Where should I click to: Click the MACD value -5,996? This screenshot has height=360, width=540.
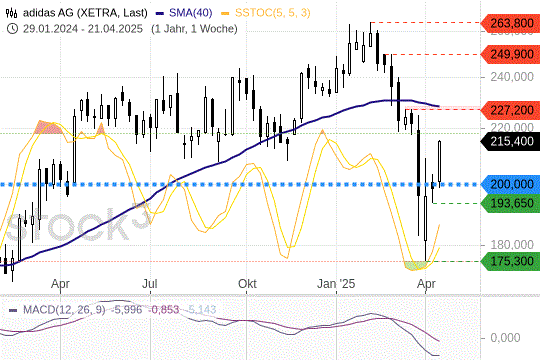click(x=126, y=309)
